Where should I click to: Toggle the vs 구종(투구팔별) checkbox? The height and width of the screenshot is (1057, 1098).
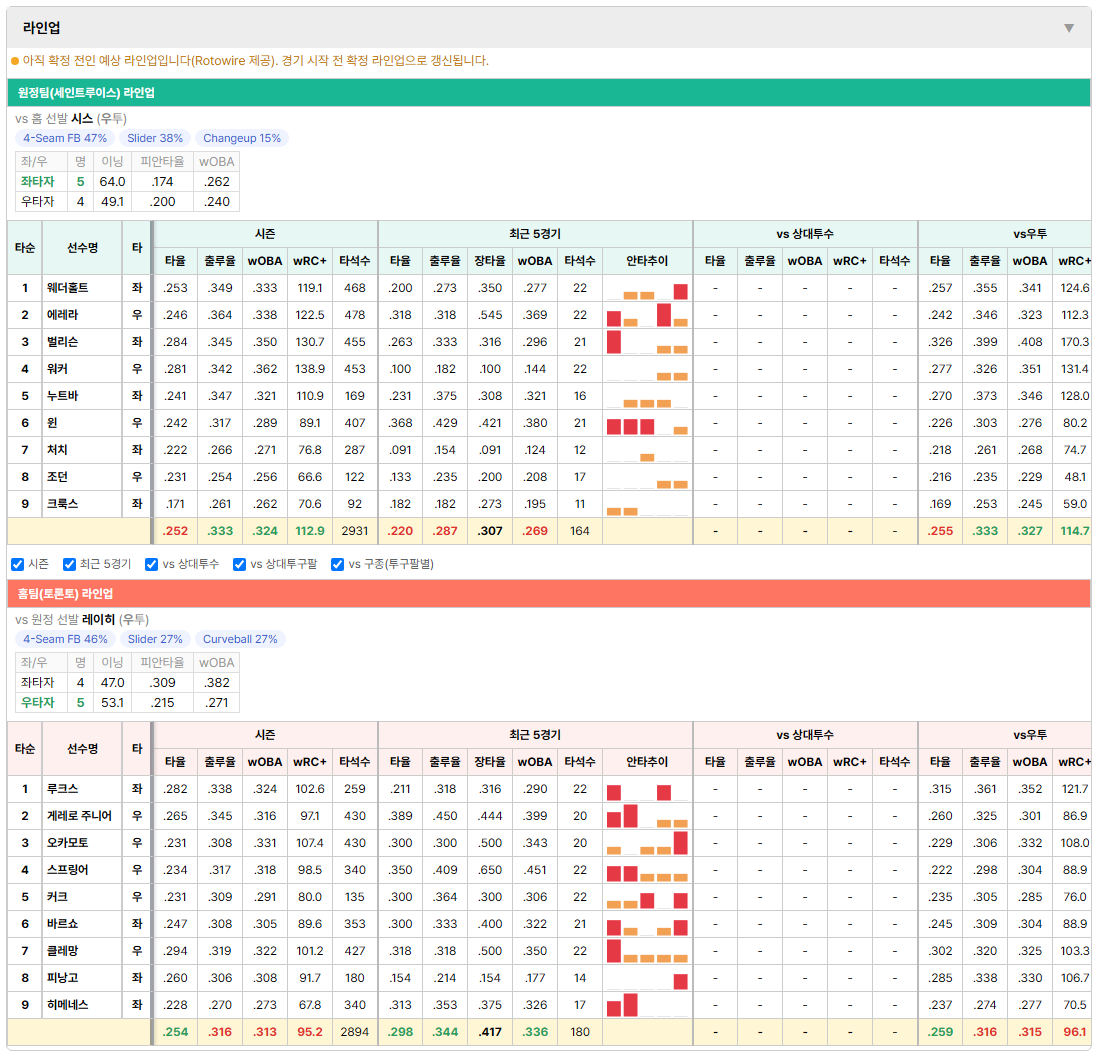click(x=338, y=565)
